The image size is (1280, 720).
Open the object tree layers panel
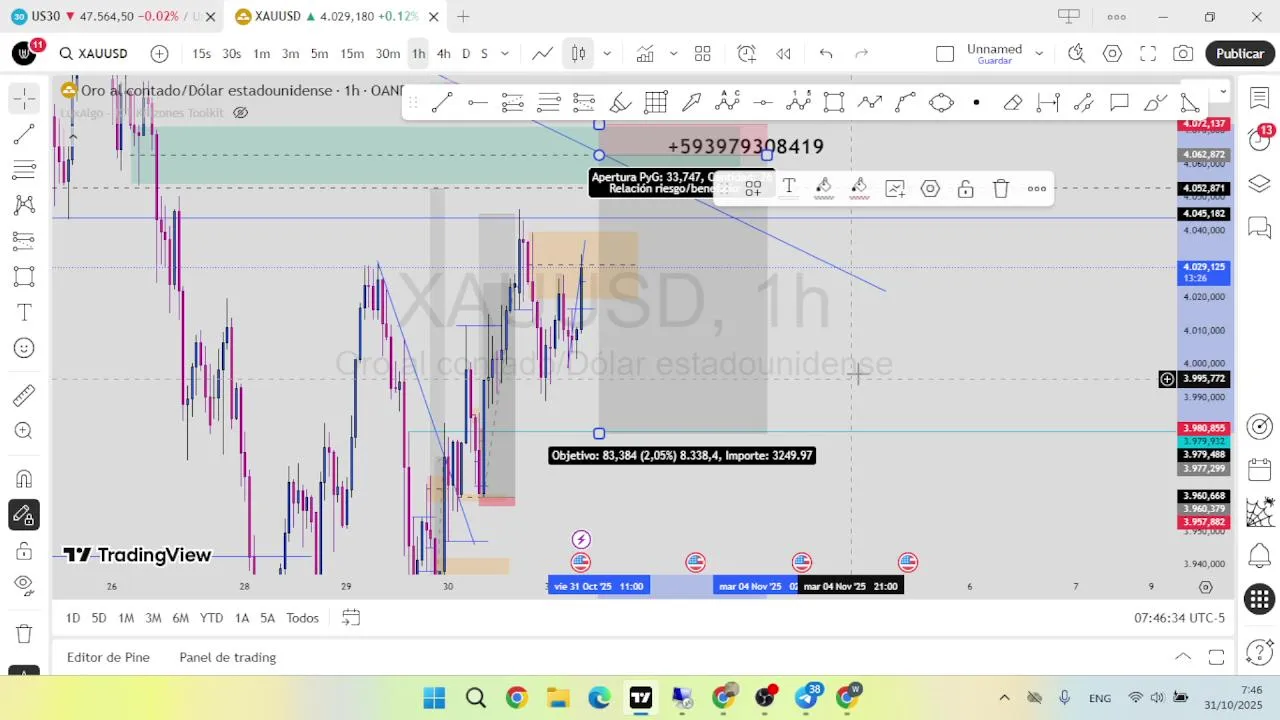tap(1259, 183)
